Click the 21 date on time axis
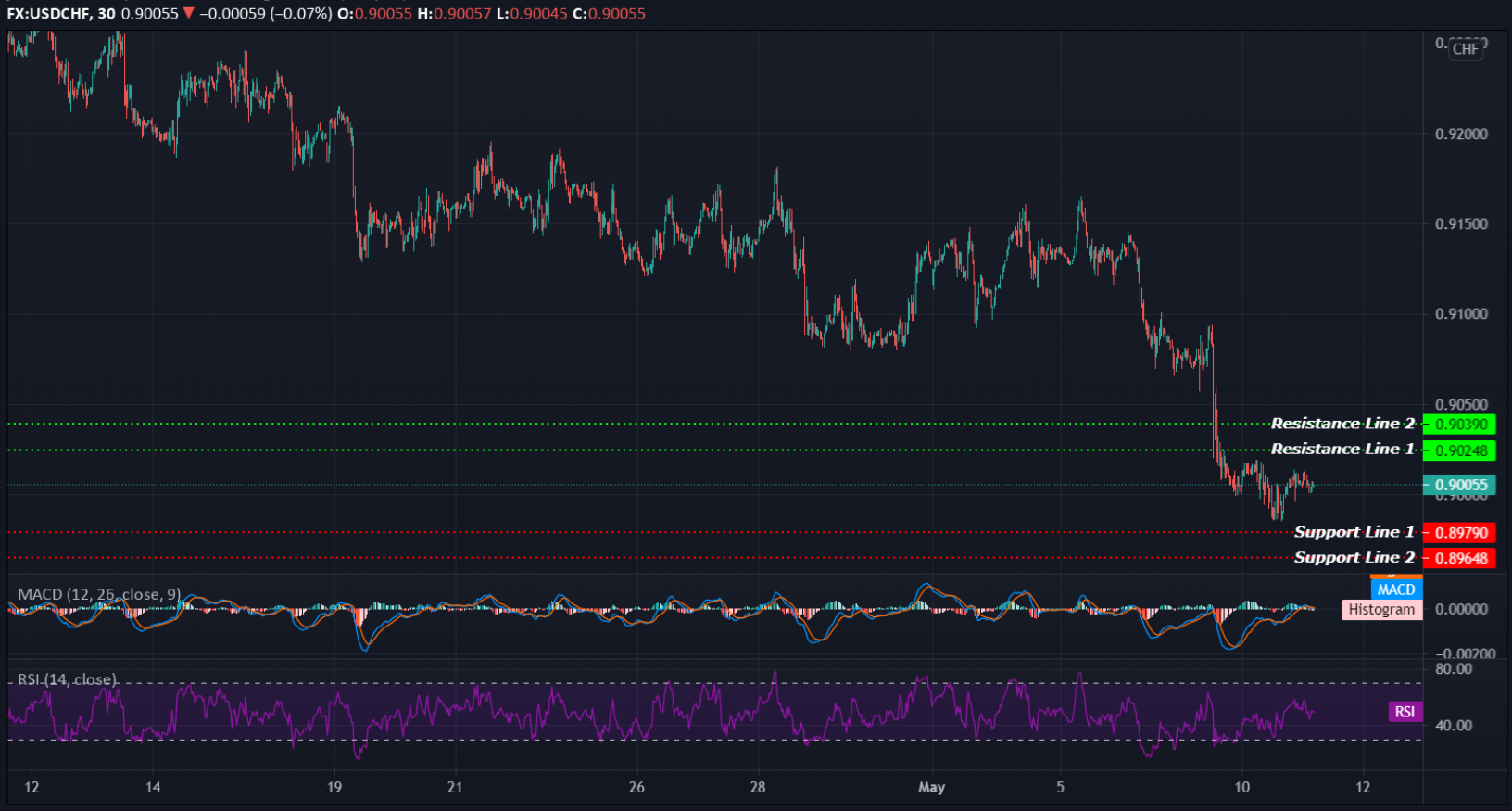 pos(454,788)
